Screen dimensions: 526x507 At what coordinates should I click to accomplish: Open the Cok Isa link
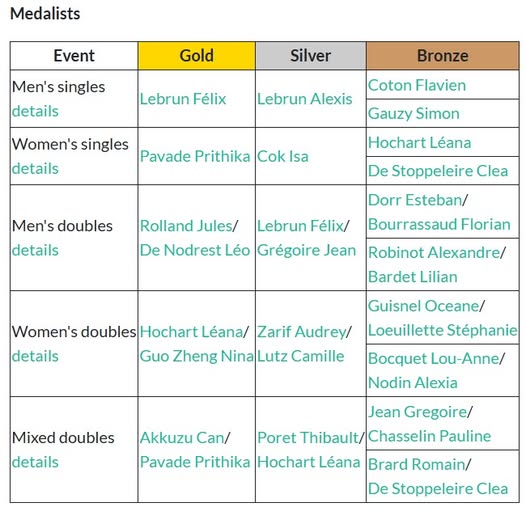click(283, 156)
